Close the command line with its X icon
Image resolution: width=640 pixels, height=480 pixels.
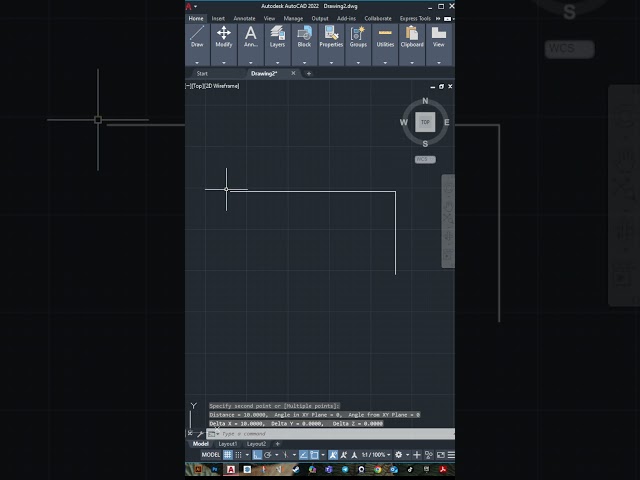tap(190, 433)
